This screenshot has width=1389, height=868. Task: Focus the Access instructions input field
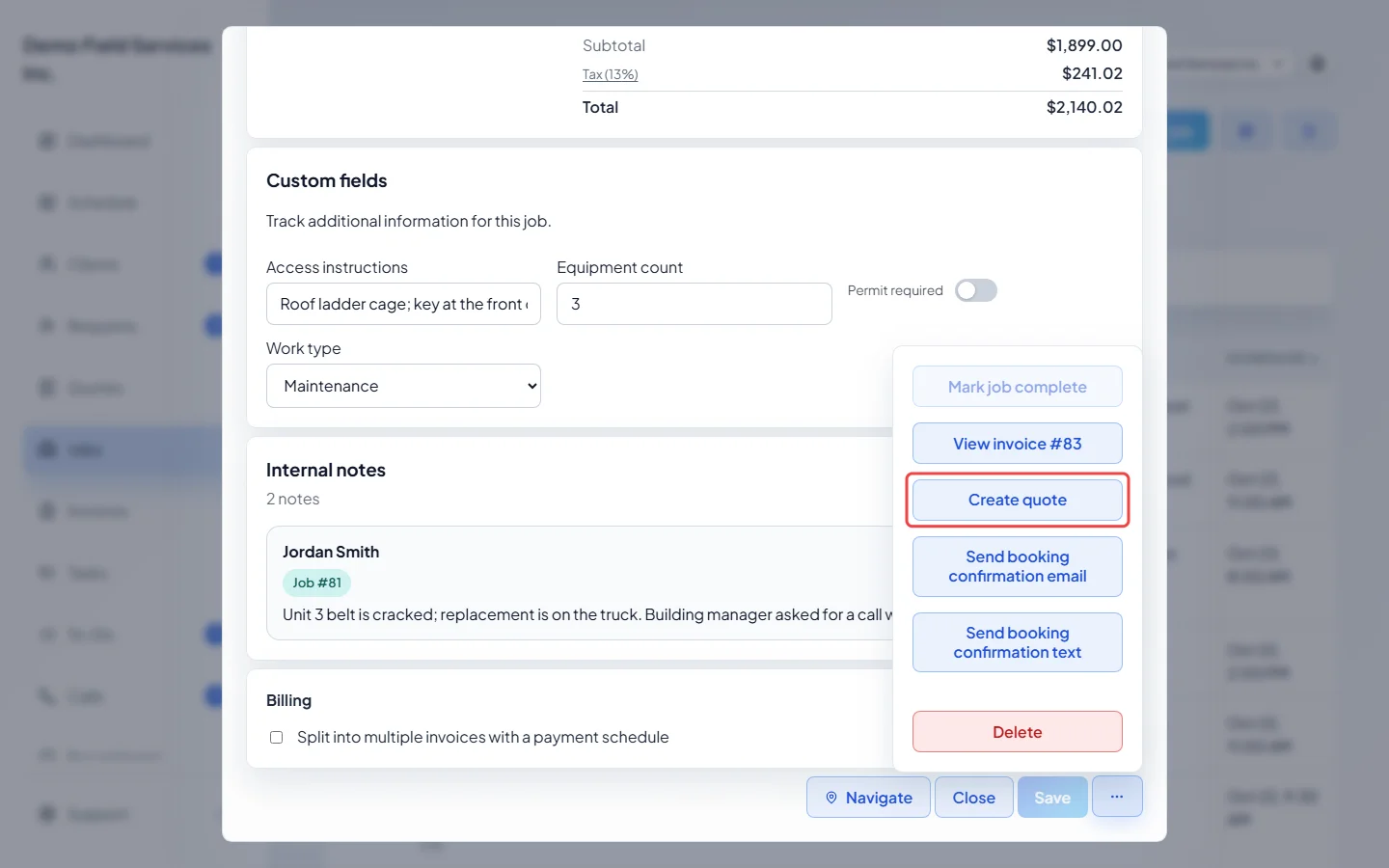click(403, 304)
